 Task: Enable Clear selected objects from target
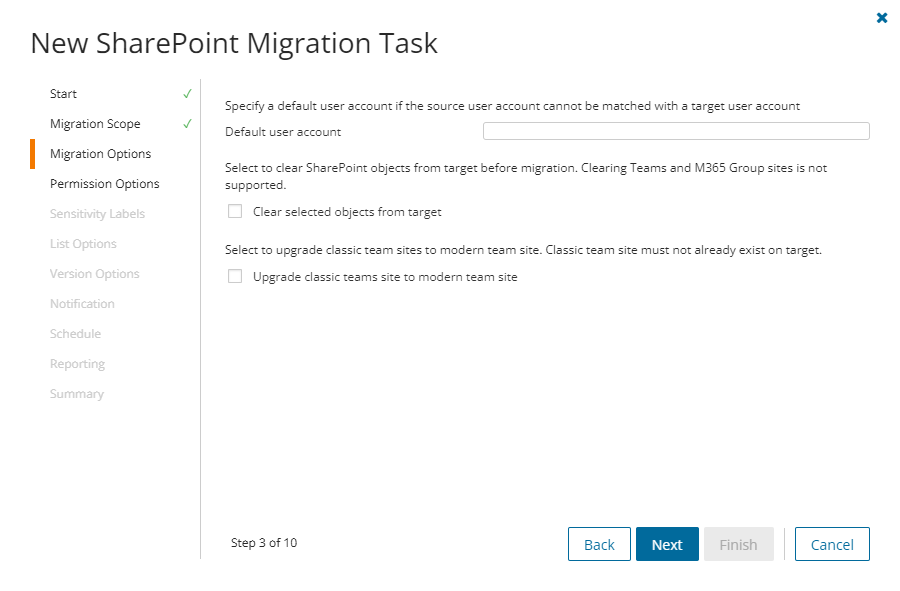[235, 211]
